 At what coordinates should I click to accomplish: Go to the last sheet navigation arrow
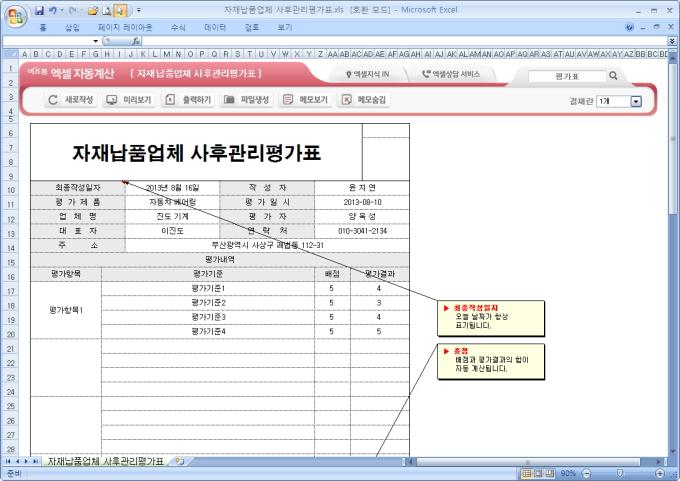(x=35, y=461)
